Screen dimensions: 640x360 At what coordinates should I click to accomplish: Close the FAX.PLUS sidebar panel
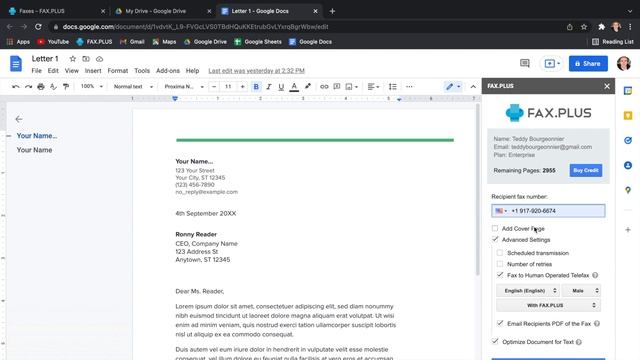pos(607,86)
